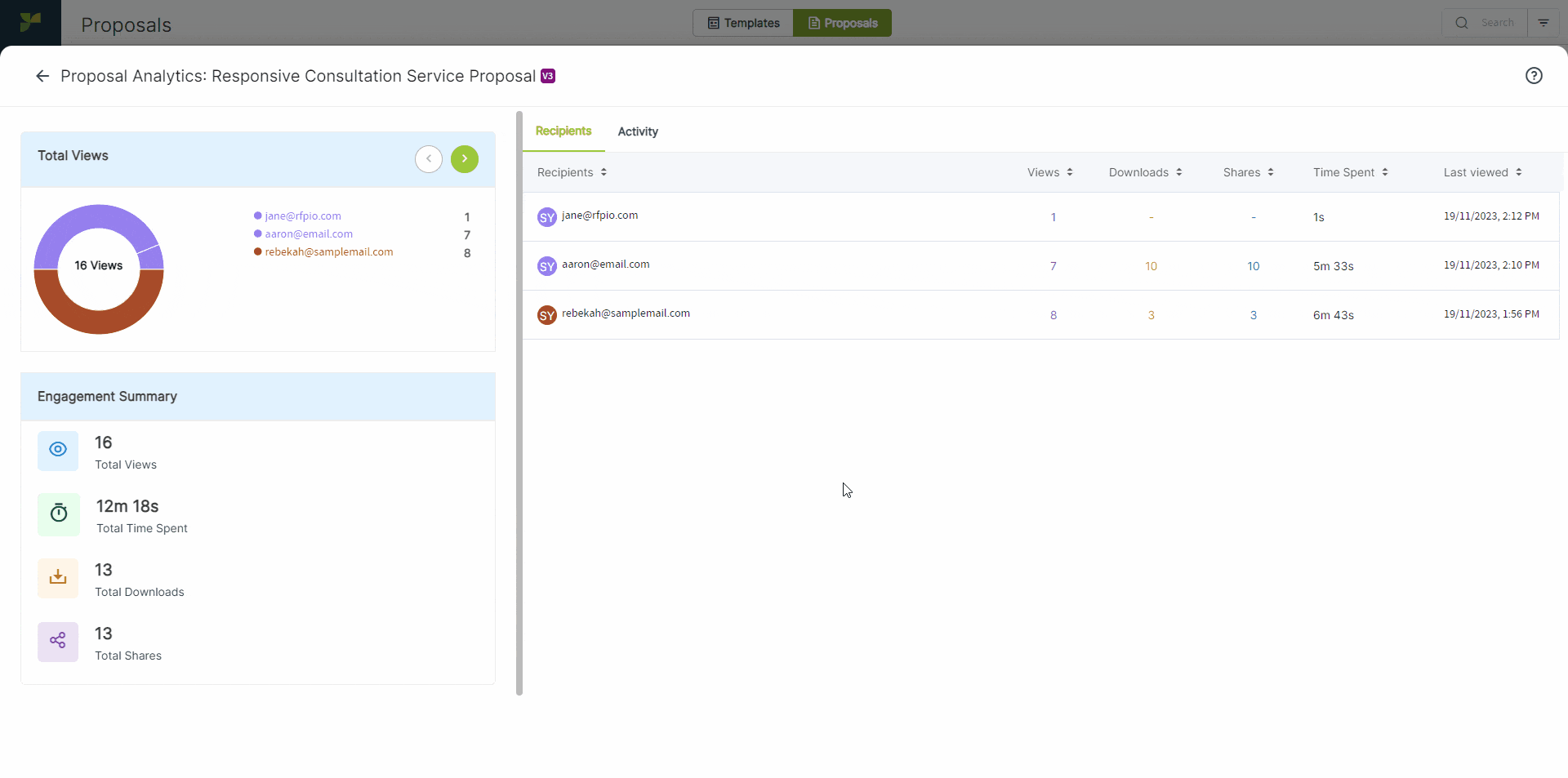Click aaron@email.com in recipients table
The image size is (1568, 778).
point(606,265)
